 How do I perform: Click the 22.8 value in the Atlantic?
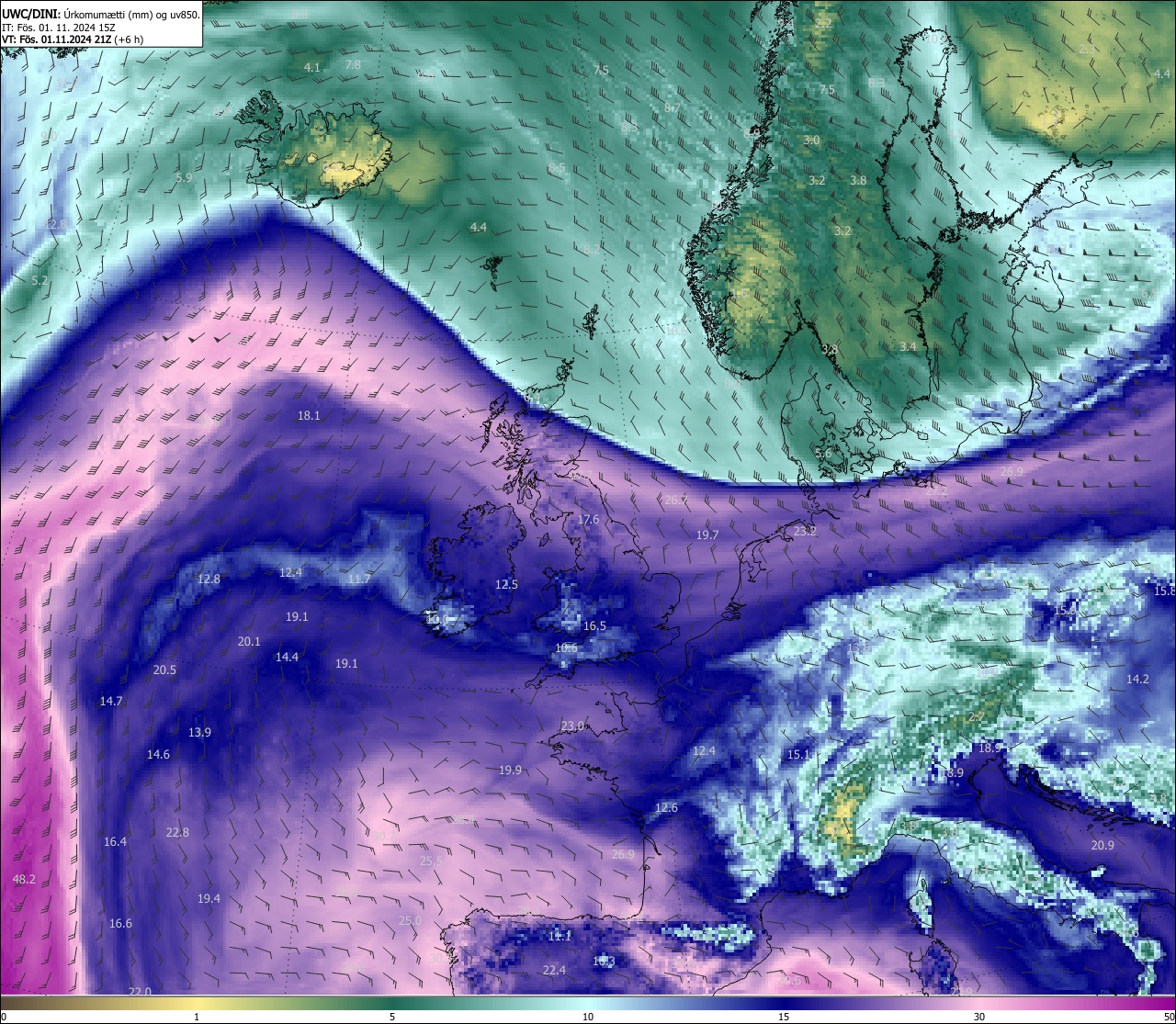177,833
